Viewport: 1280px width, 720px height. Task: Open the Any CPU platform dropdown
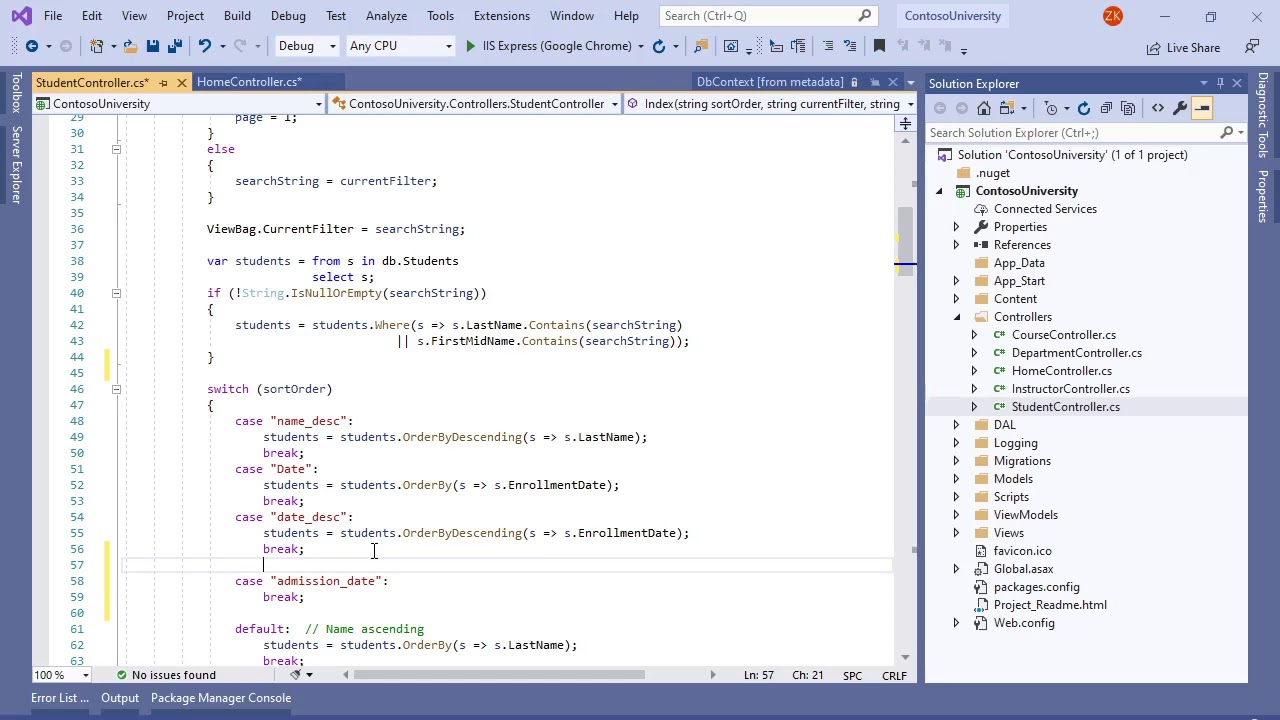tap(400, 46)
